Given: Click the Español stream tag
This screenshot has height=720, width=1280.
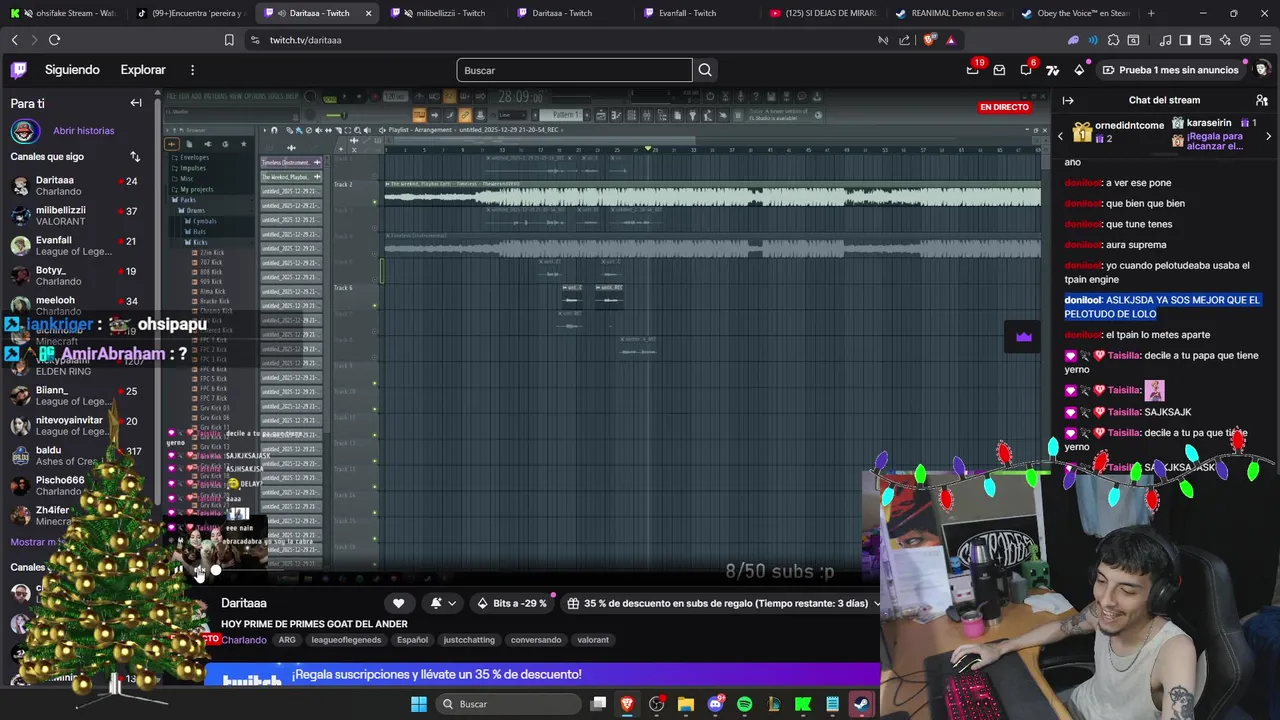Looking at the screenshot, I should tap(412, 640).
